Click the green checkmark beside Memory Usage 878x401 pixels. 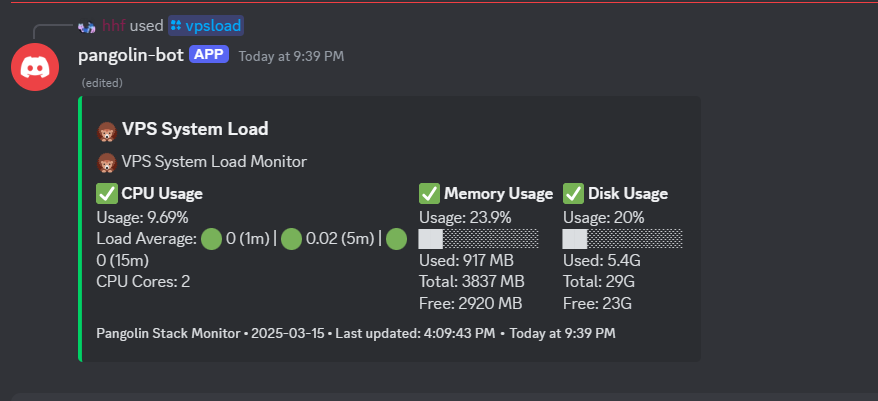coord(429,194)
